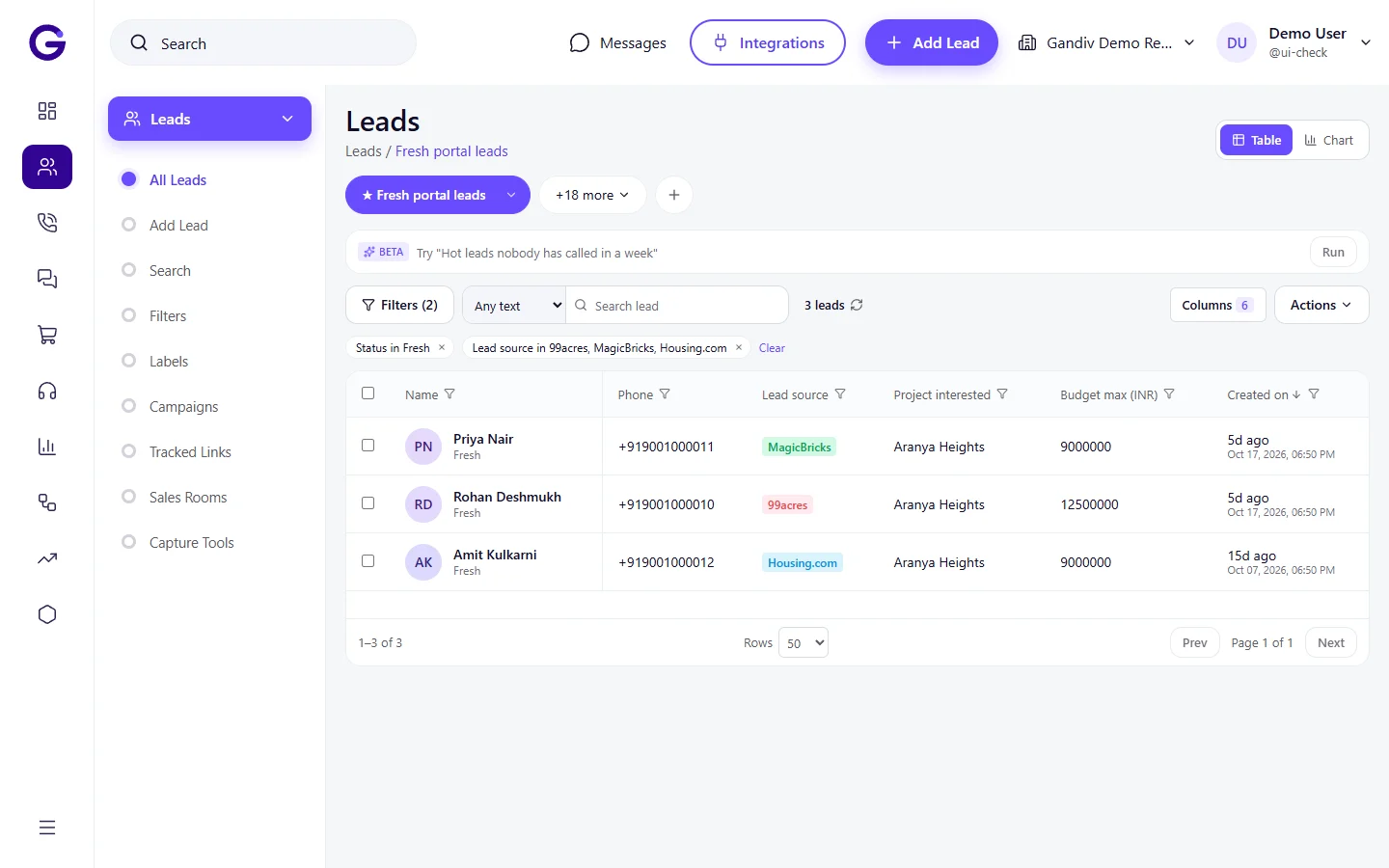1389x868 pixels.
Task: Change the Rows per page dropdown
Action: click(803, 642)
